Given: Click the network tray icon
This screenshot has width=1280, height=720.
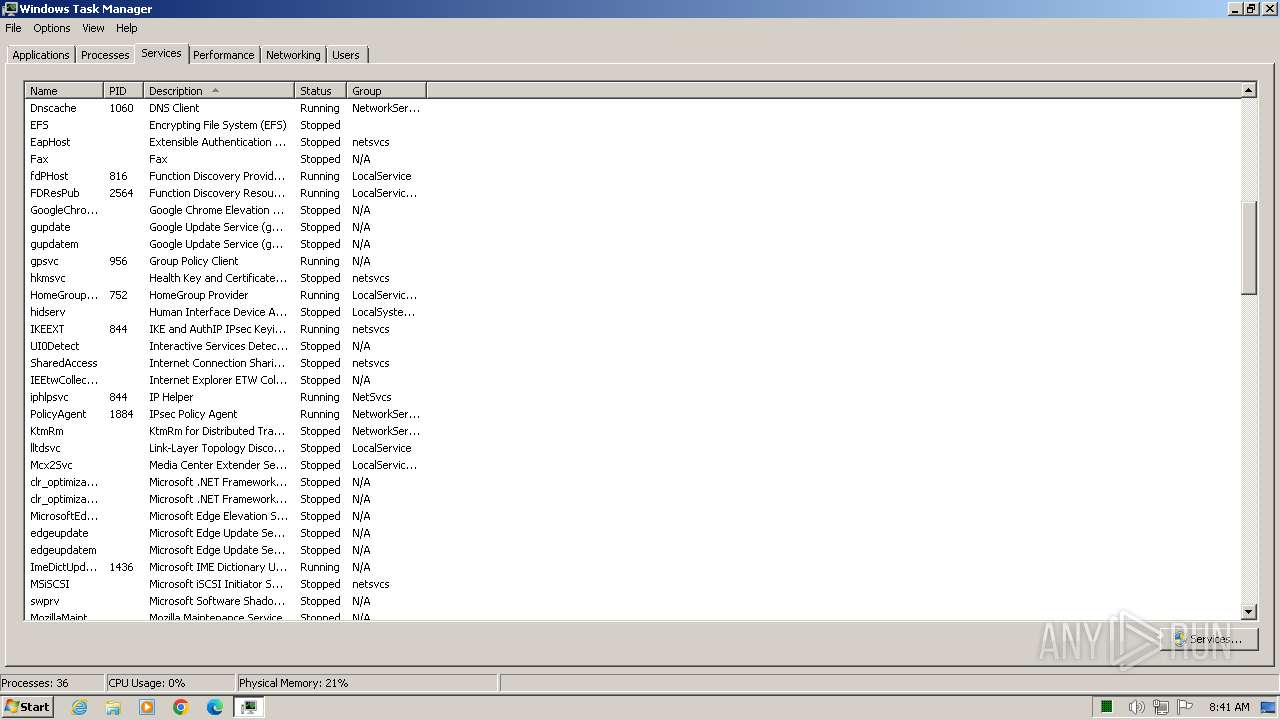Looking at the screenshot, I should click(1160, 707).
